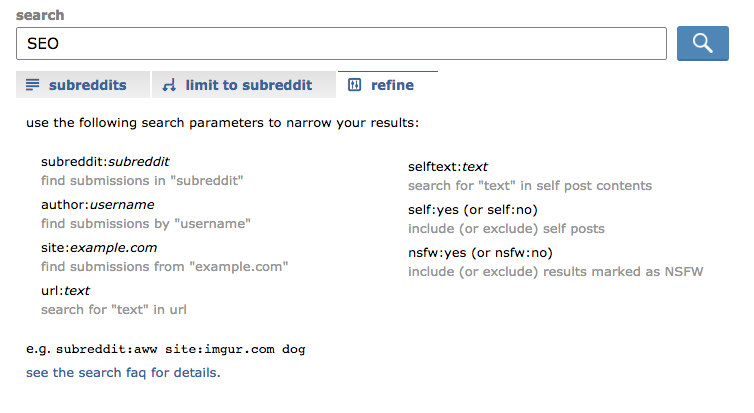The height and width of the screenshot is (413, 754).
Task: Click the subreddit:subreddit parameter
Action: click(105, 162)
